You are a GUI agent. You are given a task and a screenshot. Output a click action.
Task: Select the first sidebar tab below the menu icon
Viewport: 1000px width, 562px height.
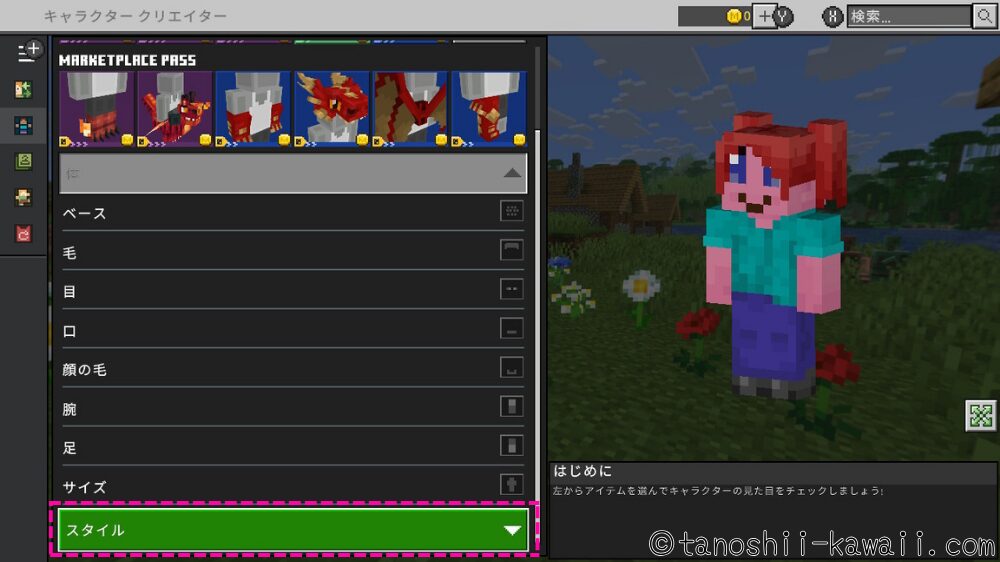(23, 90)
